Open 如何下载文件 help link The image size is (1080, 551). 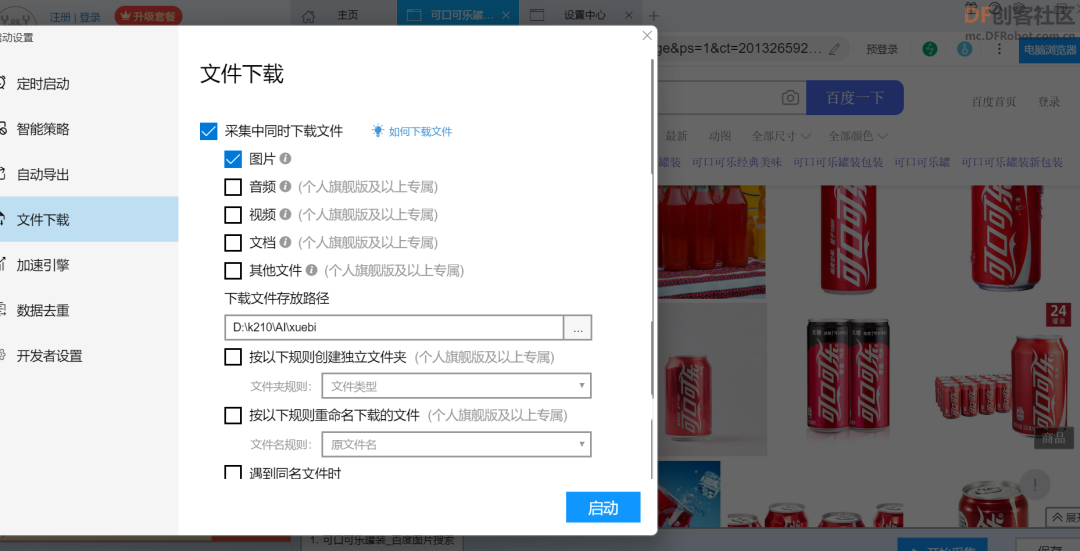click(420, 132)
